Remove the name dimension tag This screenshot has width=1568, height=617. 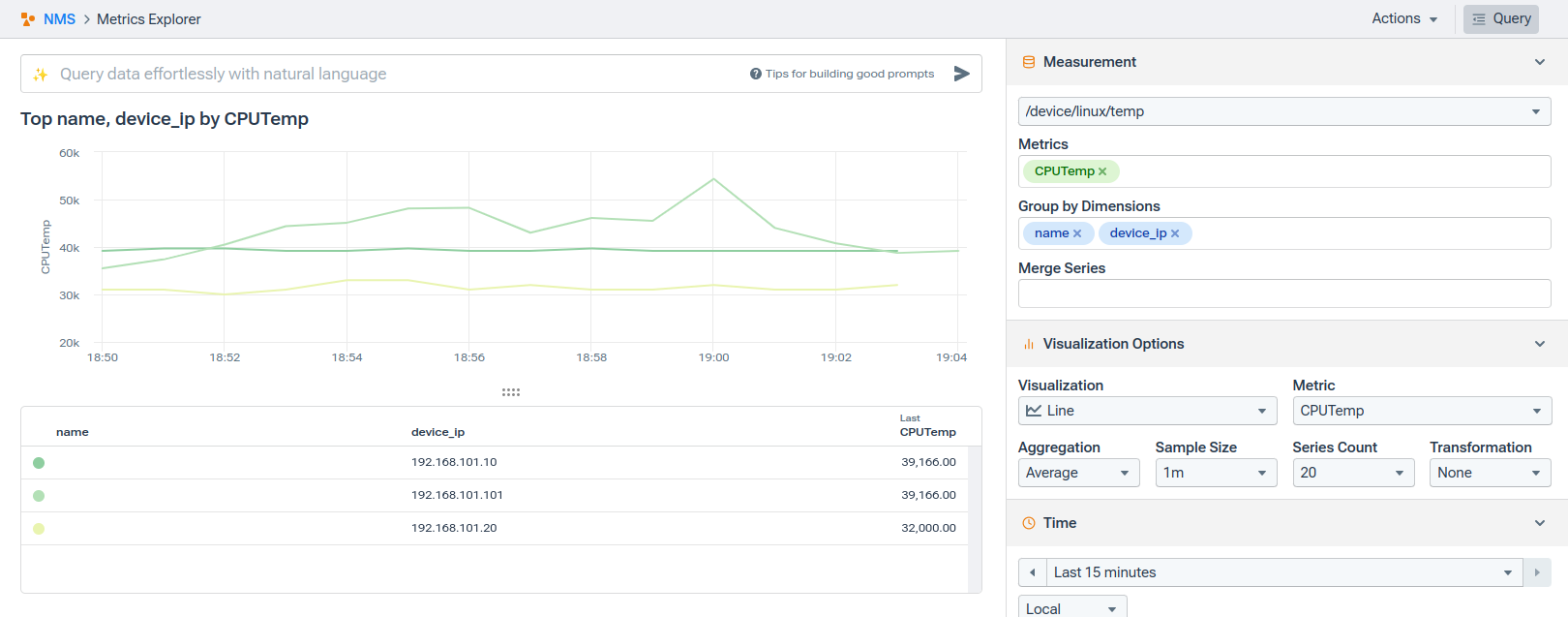coord(1077,233)
